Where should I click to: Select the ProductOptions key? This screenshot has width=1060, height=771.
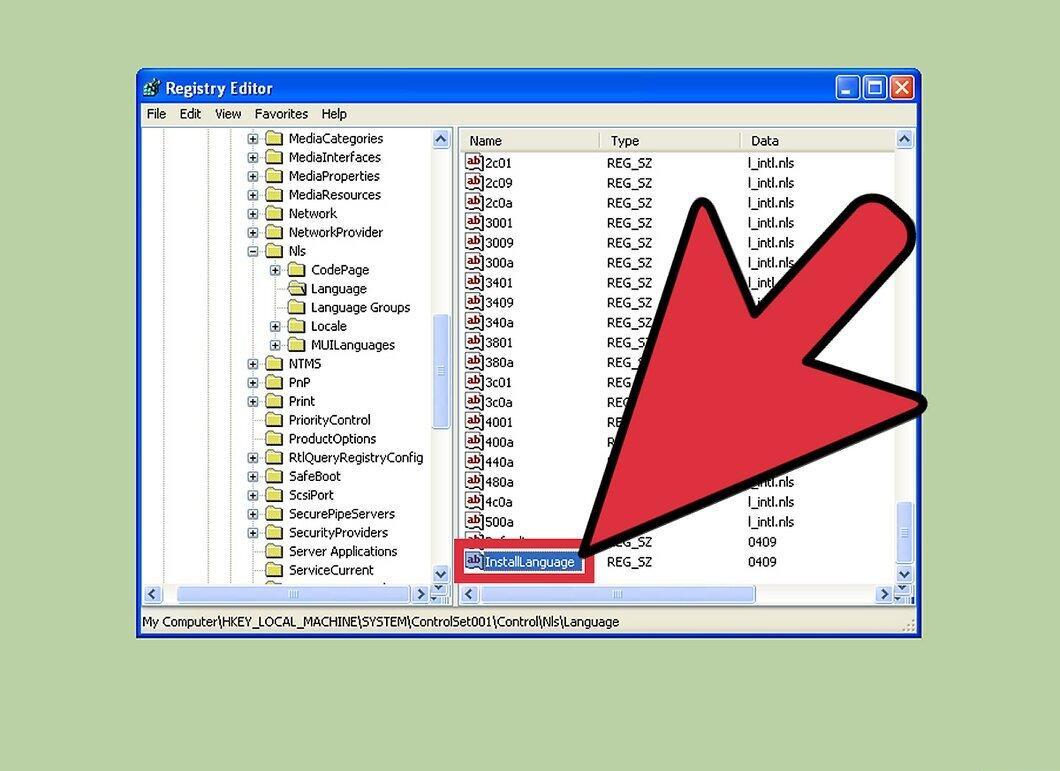pos(332,438)
